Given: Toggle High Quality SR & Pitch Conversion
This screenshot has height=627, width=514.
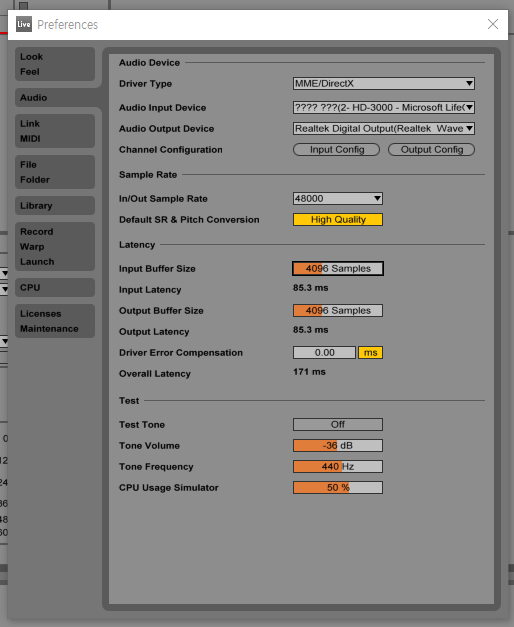Looking at the screenshot, I should [x=338, y=220].
